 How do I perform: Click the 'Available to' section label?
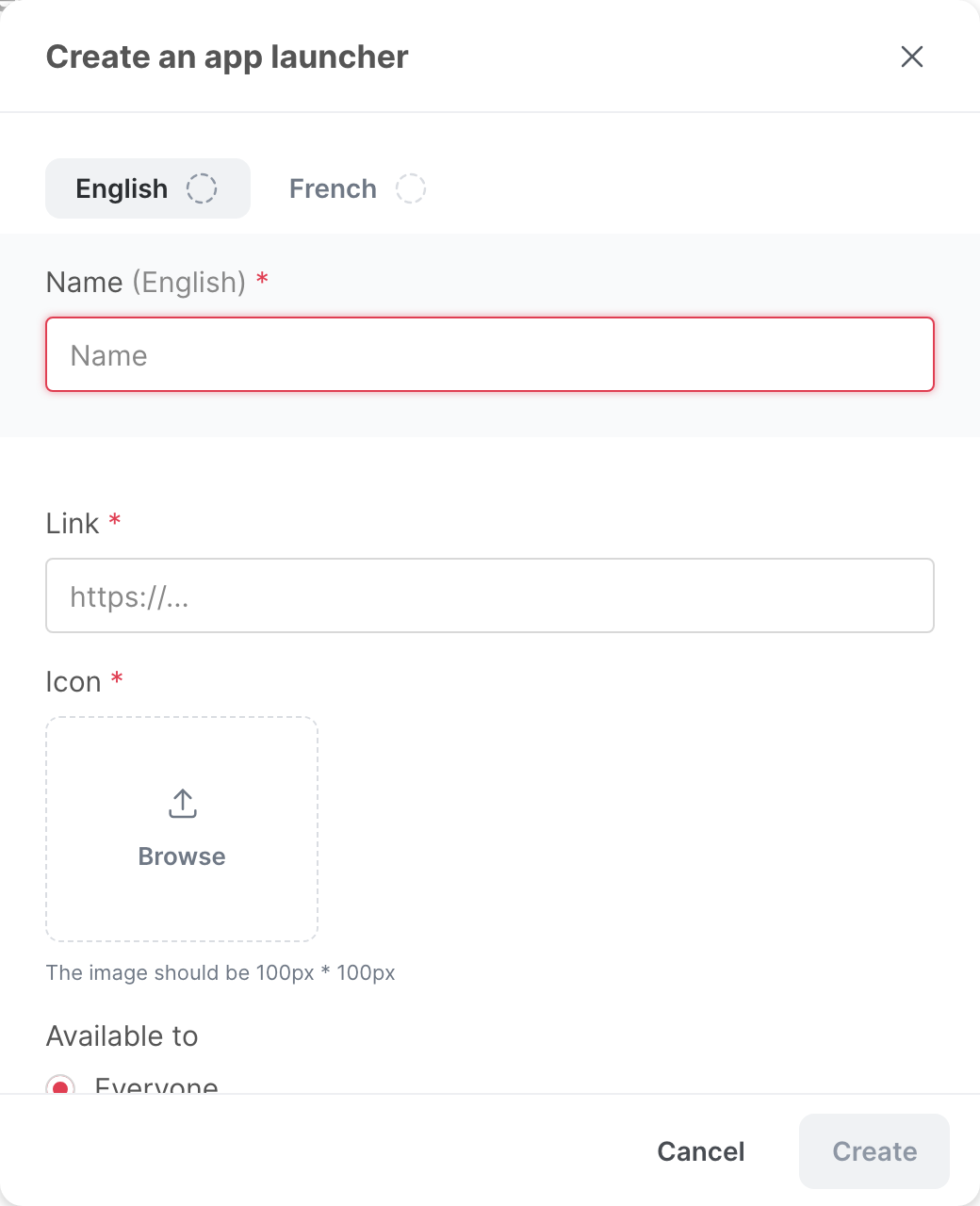pyautogui.click(x=122, y=1035)
